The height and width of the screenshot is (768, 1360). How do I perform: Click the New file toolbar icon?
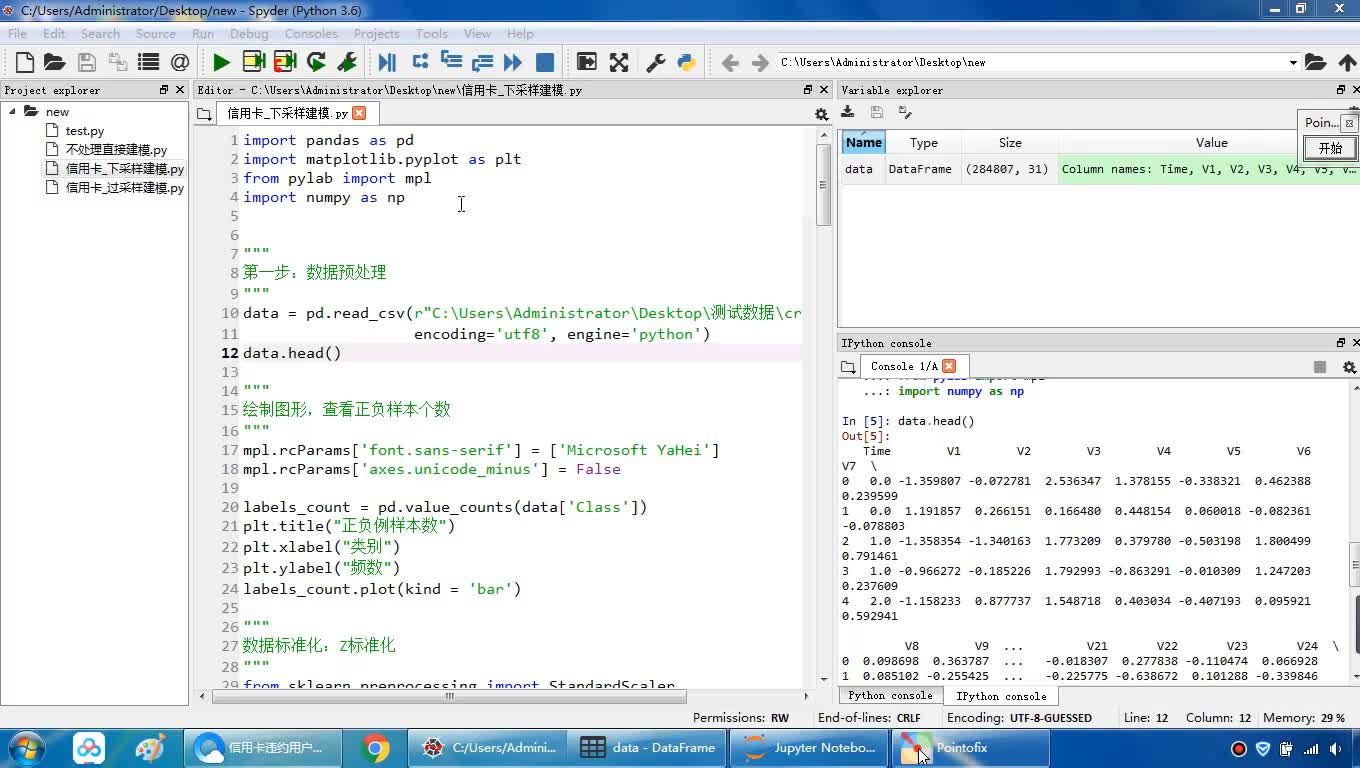(25, 62)
